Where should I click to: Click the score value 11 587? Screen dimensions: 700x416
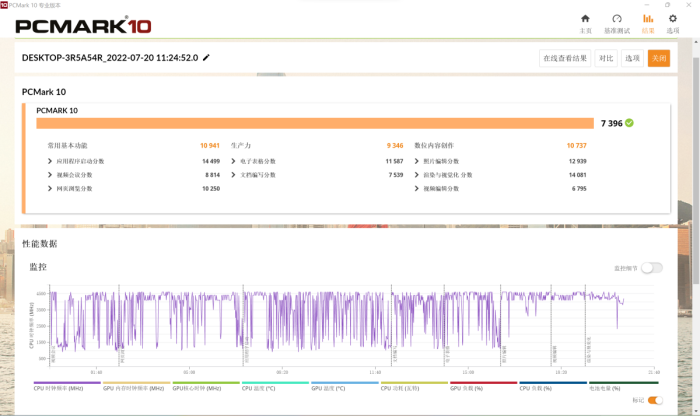click(x=394, y=161)
